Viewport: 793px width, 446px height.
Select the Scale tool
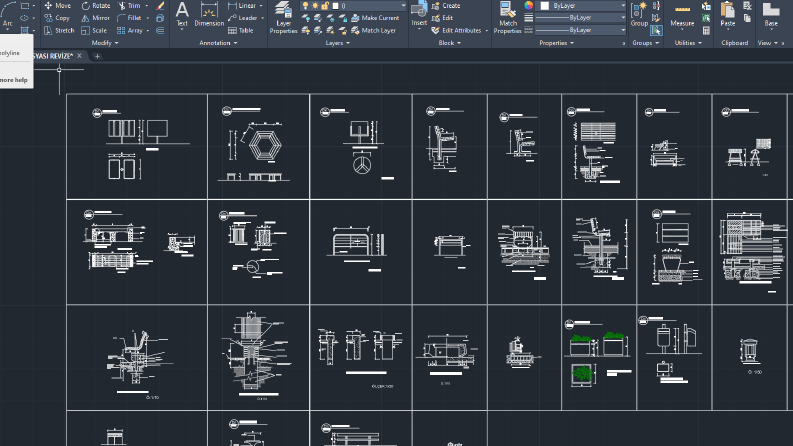pyautogui.click(x=94, y=30)
